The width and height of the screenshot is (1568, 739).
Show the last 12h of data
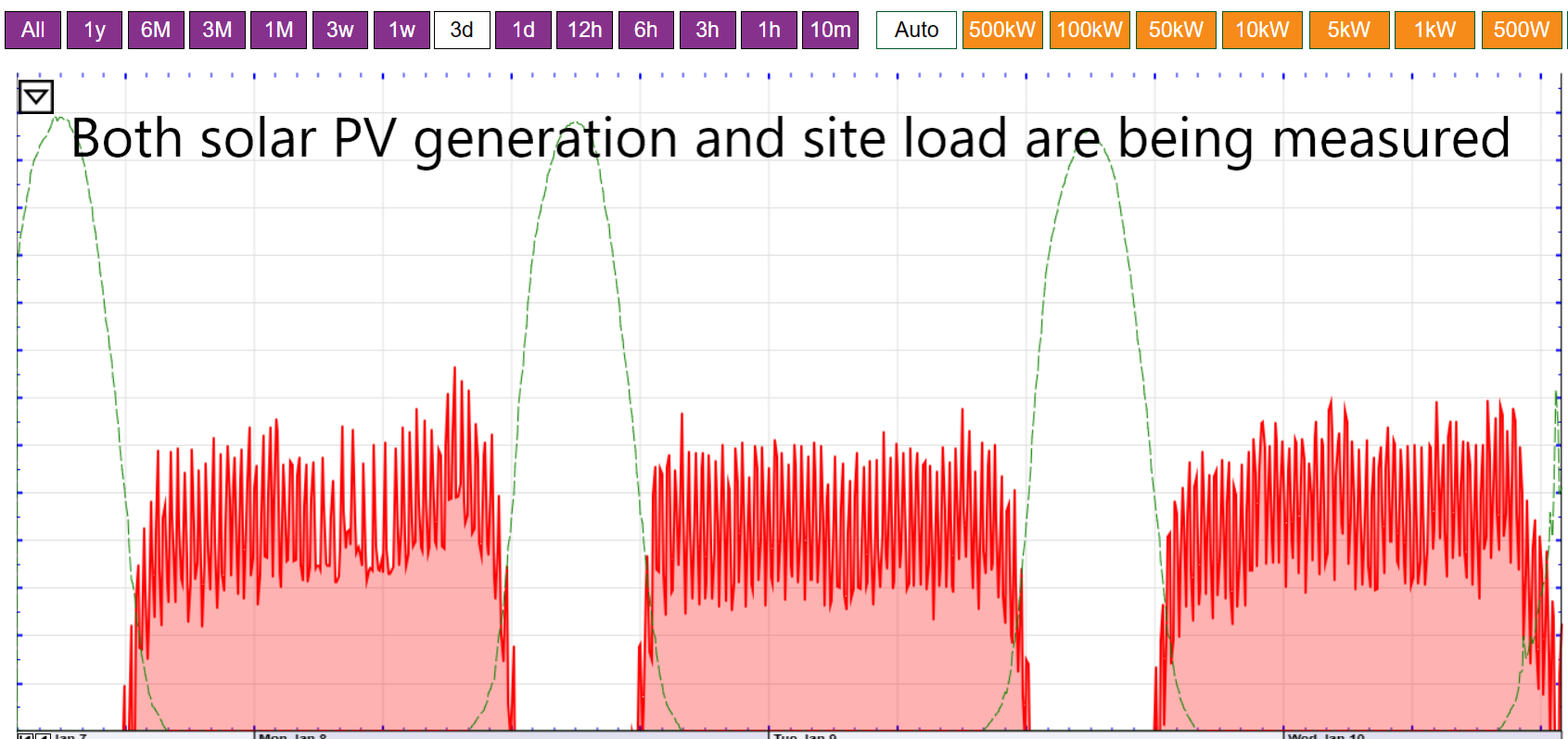[x=585, y=30]
